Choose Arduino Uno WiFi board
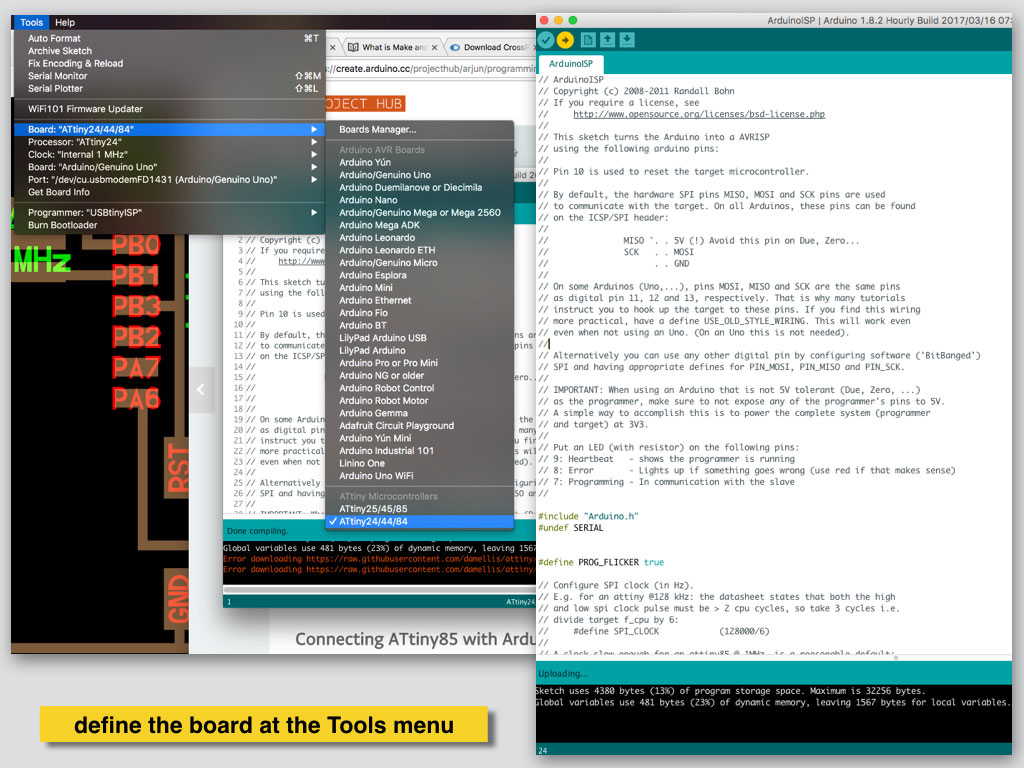 (419, 476)
